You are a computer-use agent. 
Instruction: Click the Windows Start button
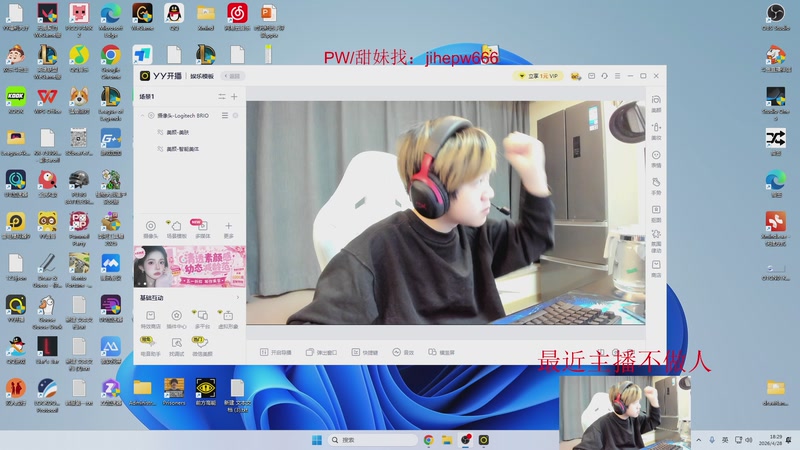tap(317, 440)
